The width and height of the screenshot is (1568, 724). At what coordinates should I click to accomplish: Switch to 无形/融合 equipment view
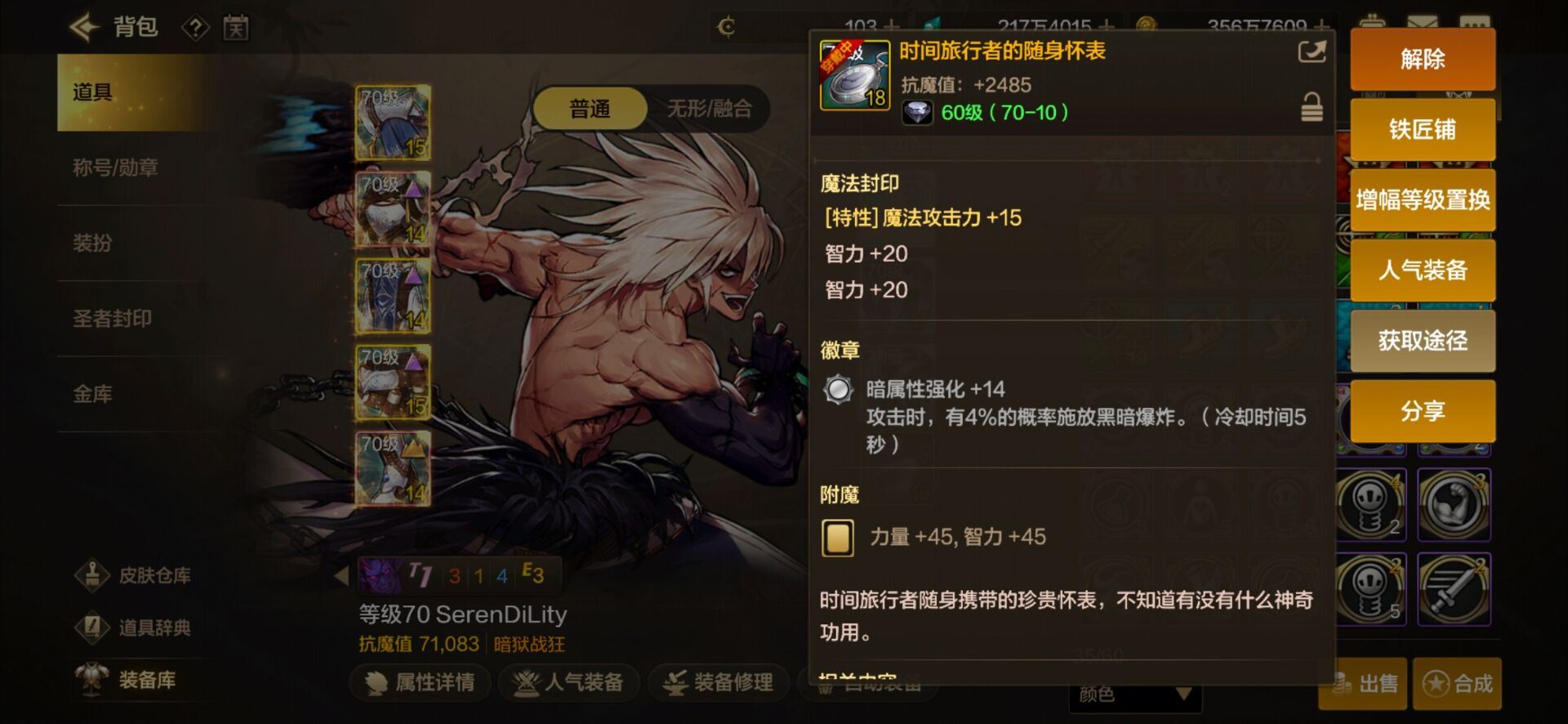tap(709, 109)
